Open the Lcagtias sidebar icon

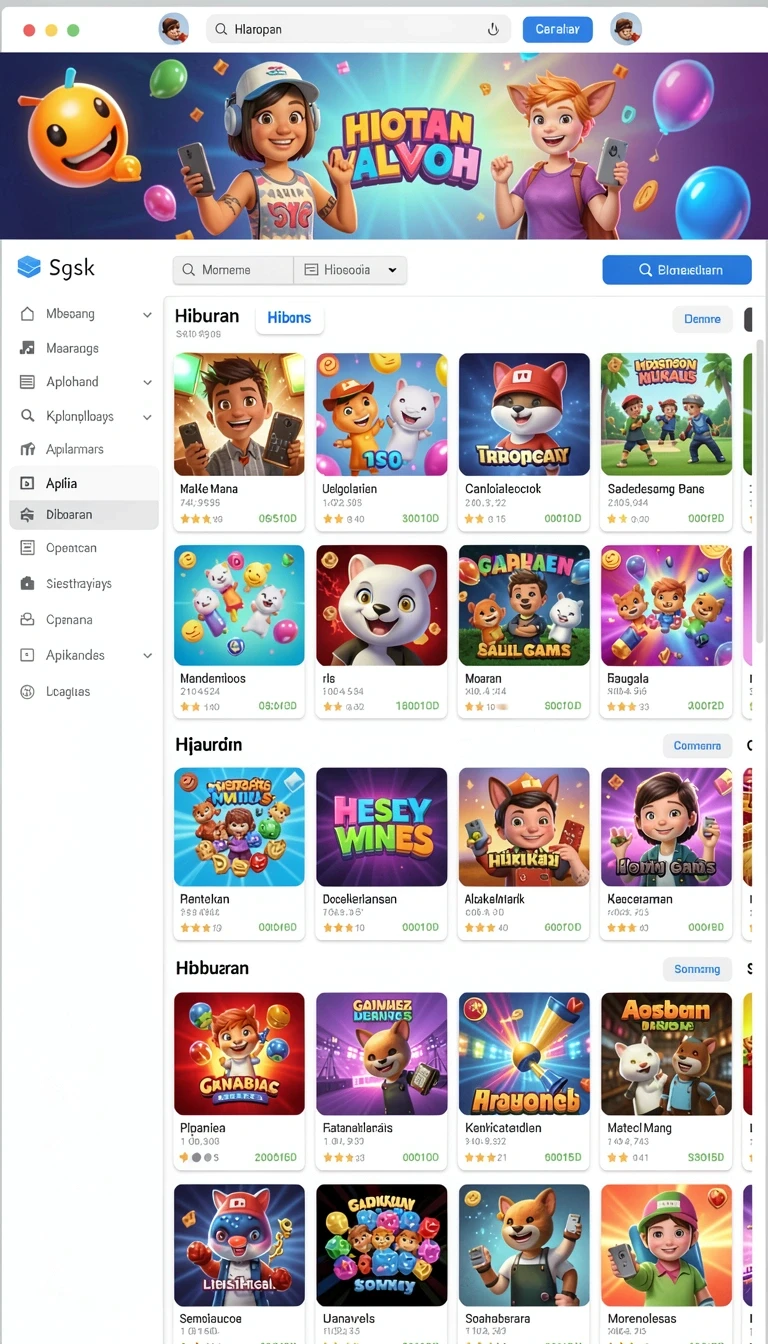(x=28, y=691)
